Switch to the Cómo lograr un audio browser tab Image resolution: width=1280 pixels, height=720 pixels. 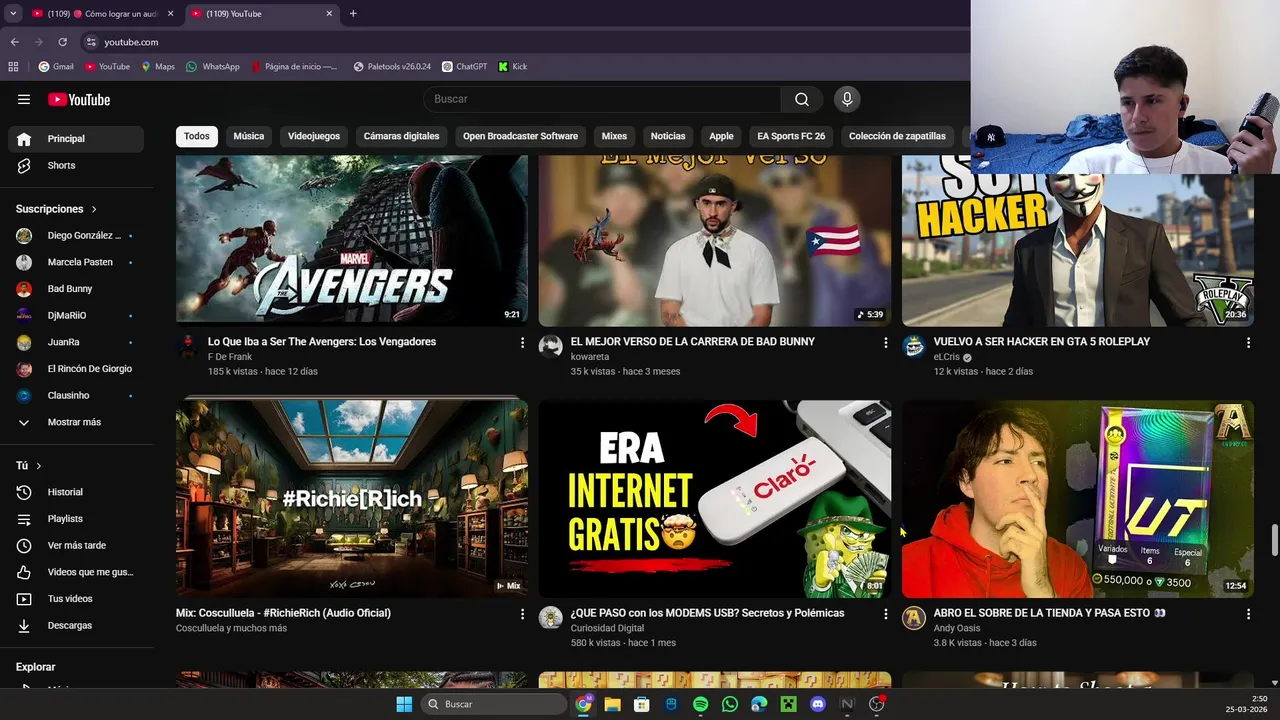pyautogui.click(x=100, y=14)
